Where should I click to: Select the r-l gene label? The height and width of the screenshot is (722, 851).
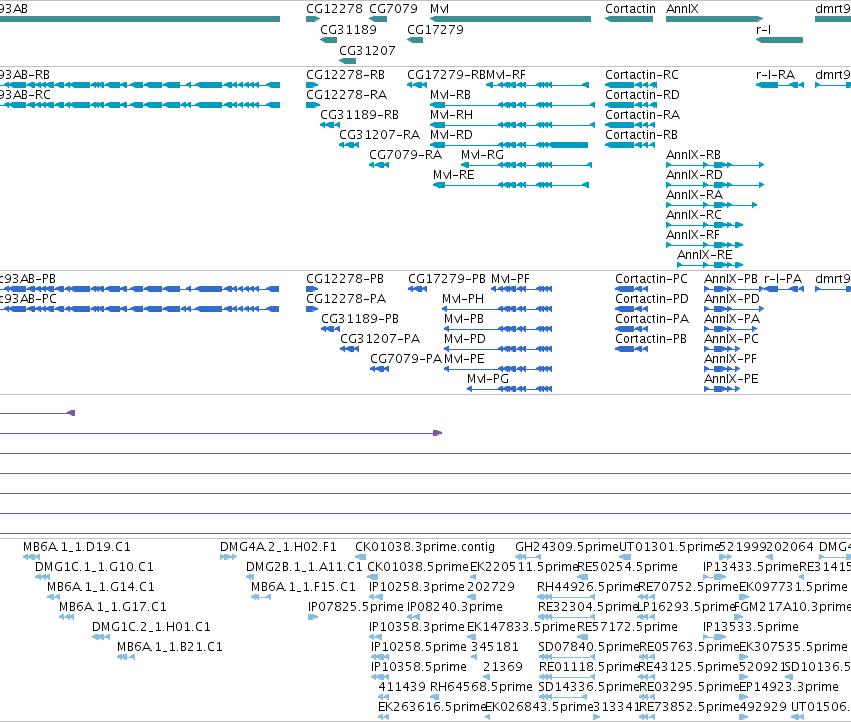[x=763, y=30]
